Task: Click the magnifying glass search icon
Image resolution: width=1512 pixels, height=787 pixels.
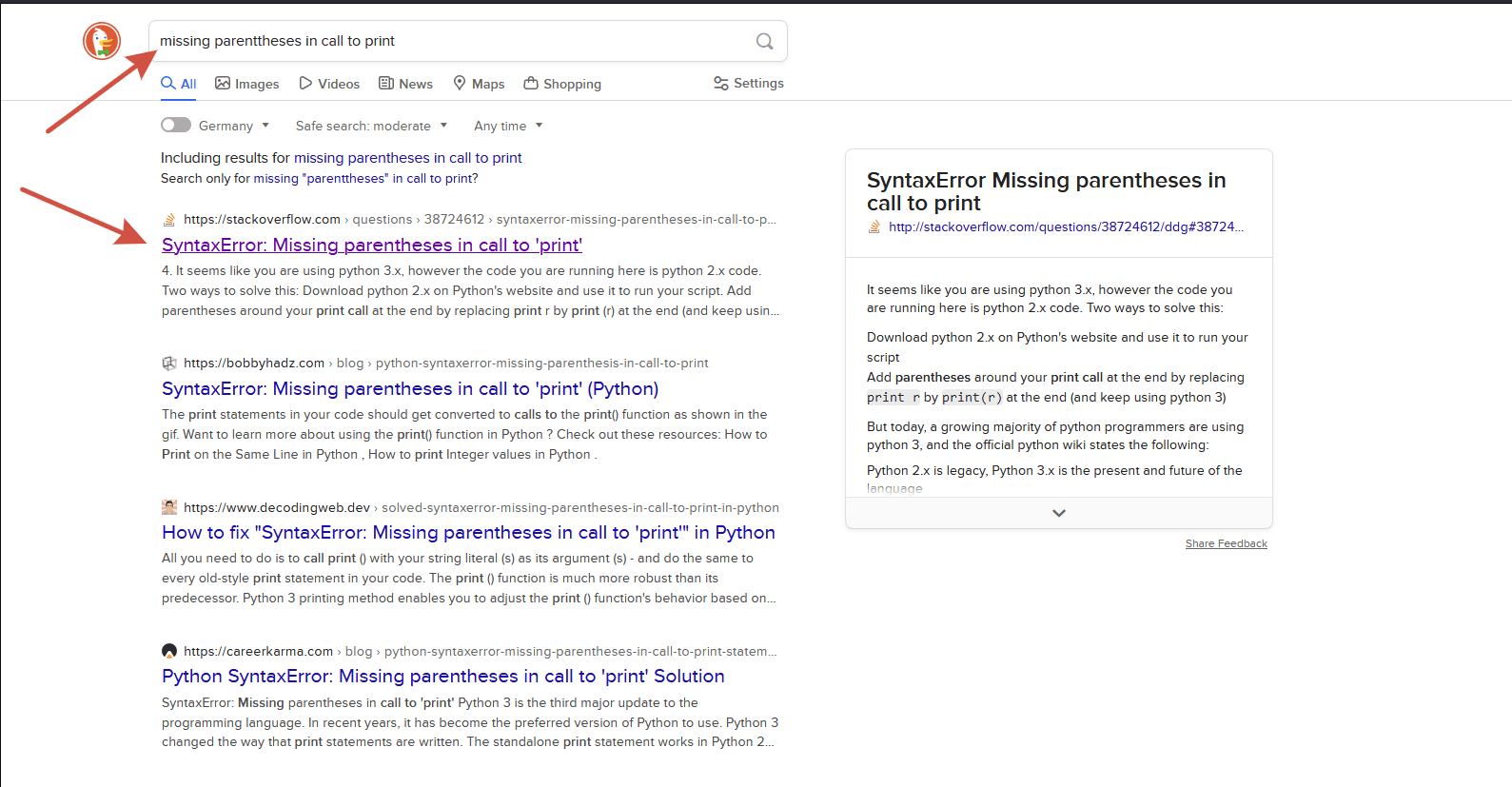Action: click(x=764, y=41)
